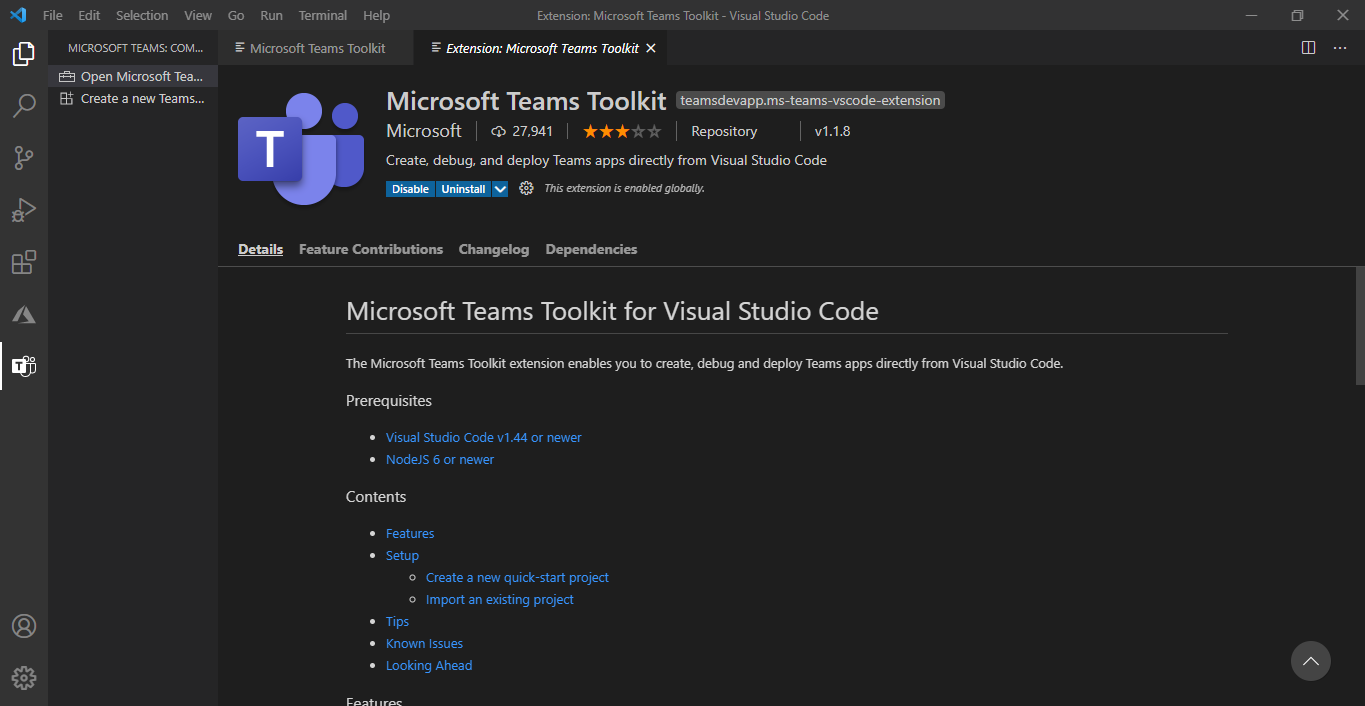The height and width of the screenshot is (706, 1365).
Task: Switch to the Changelog tab
Action: tap(493, 249)
